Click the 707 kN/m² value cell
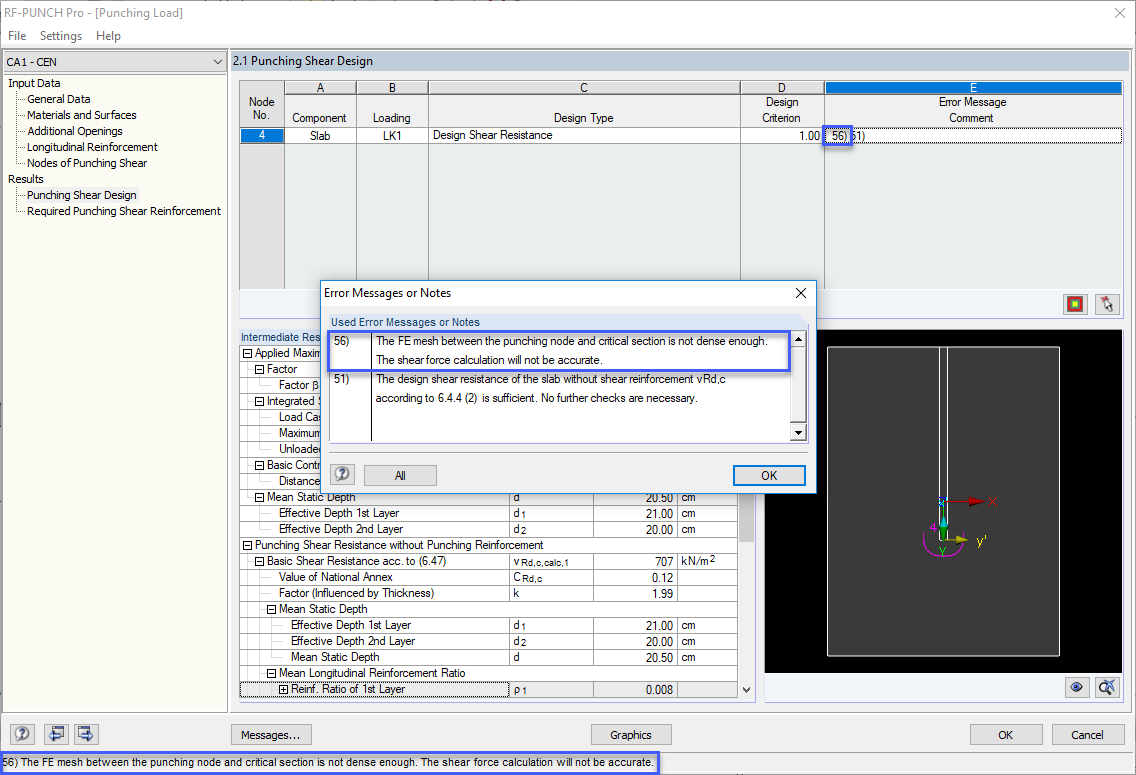Viewport: 1136px width, 775px height. pos(635,561)
